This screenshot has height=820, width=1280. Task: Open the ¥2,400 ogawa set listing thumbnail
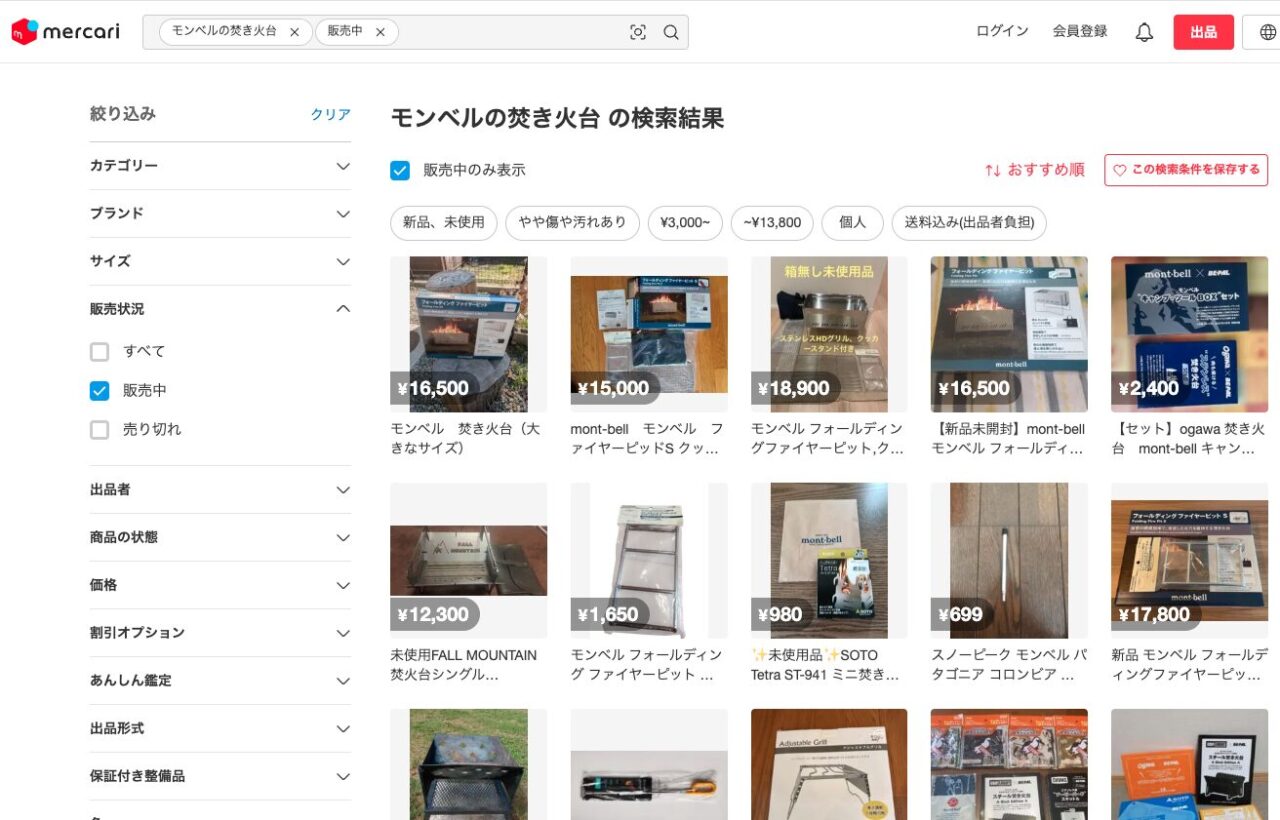(x=1189, y=334)
